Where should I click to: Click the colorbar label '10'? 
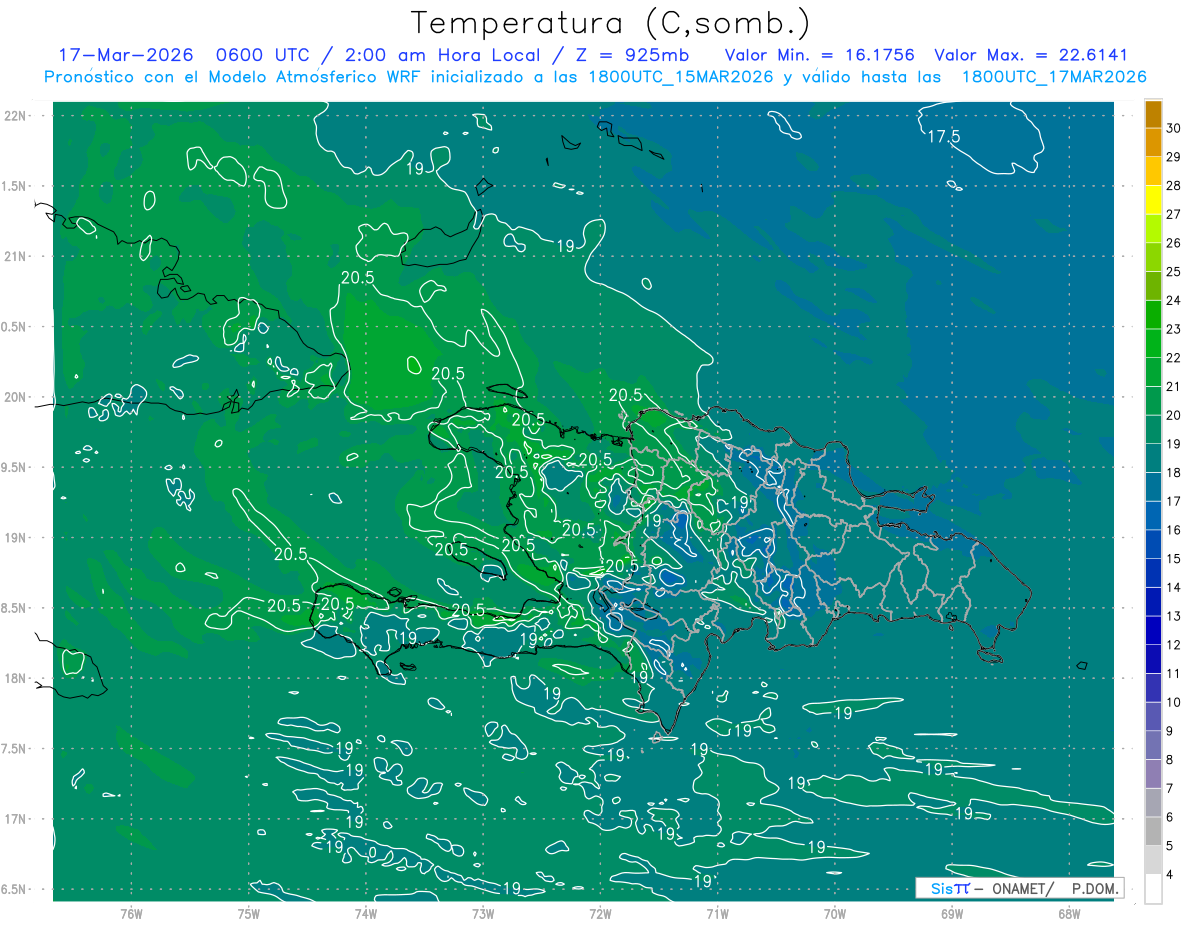pyautogui.click(x=1174, y=702)
